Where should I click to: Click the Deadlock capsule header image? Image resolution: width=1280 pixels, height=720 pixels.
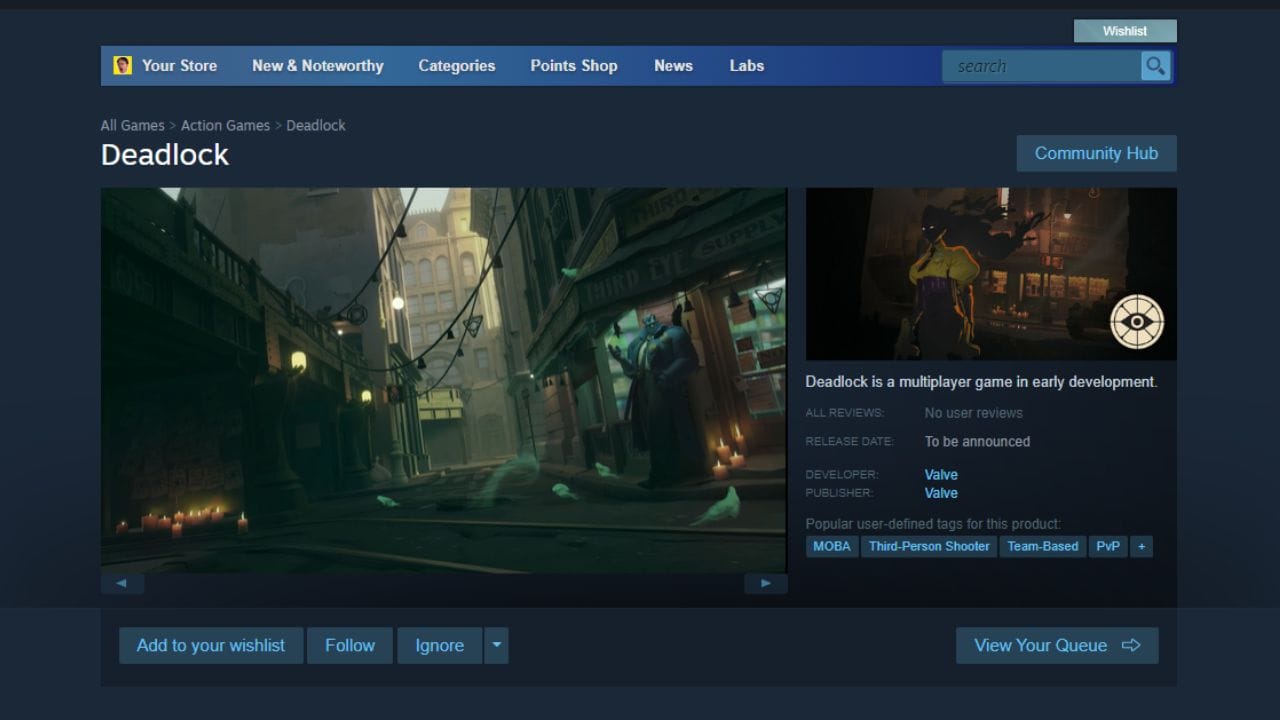tap(991, 274)
